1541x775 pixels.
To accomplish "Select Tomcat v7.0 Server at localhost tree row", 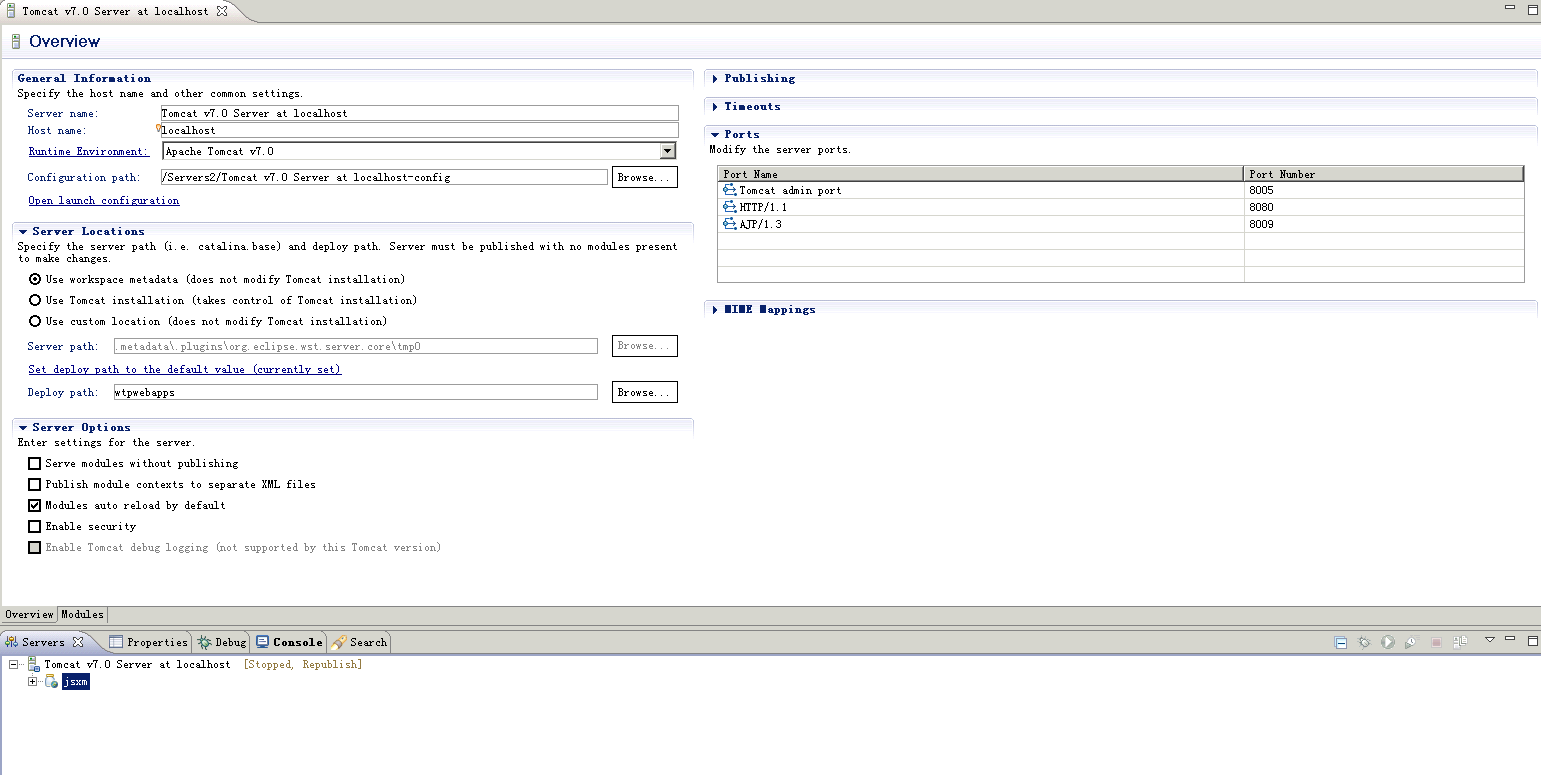I will 137,664.
